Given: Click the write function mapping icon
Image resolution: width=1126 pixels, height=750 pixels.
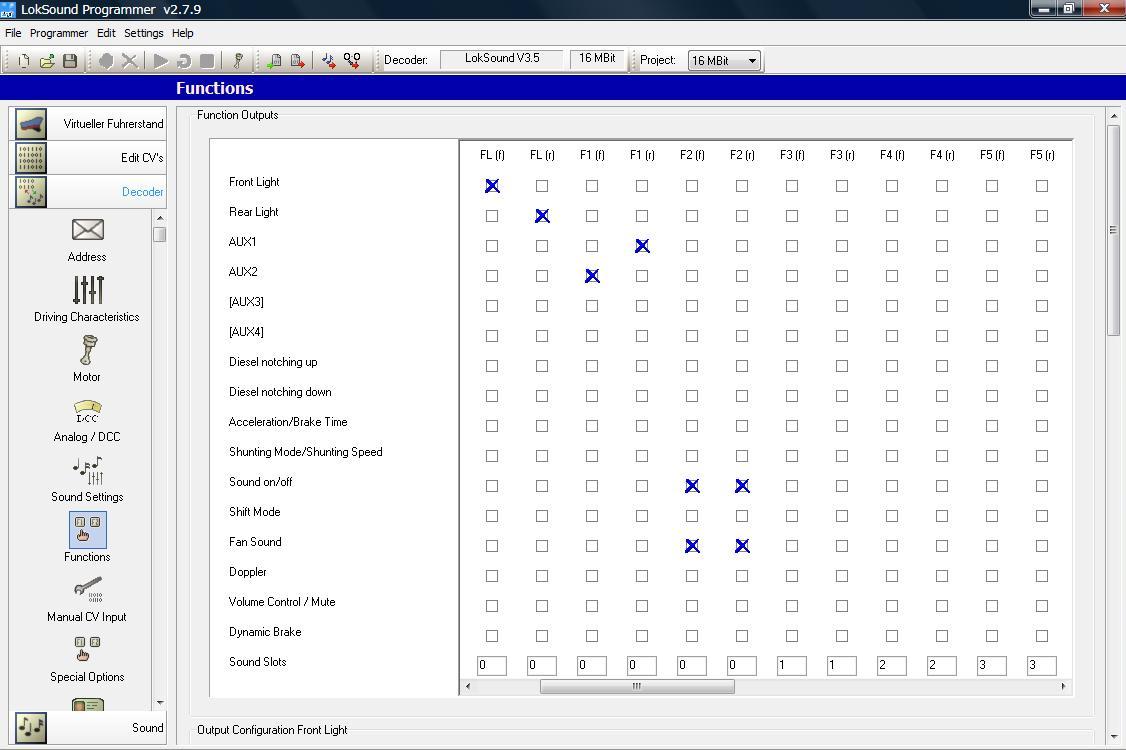Looking at the screenshot, I should 352,61.
